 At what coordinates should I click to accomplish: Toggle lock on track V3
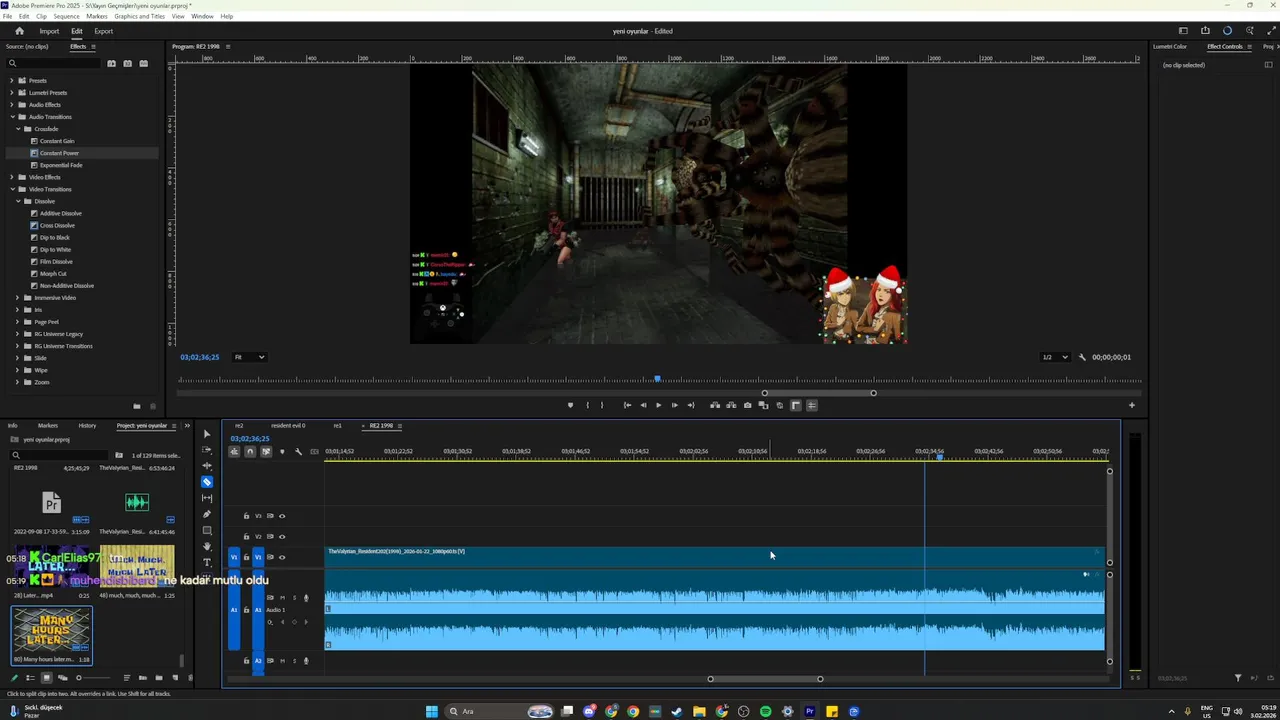(x=246, y=516)
